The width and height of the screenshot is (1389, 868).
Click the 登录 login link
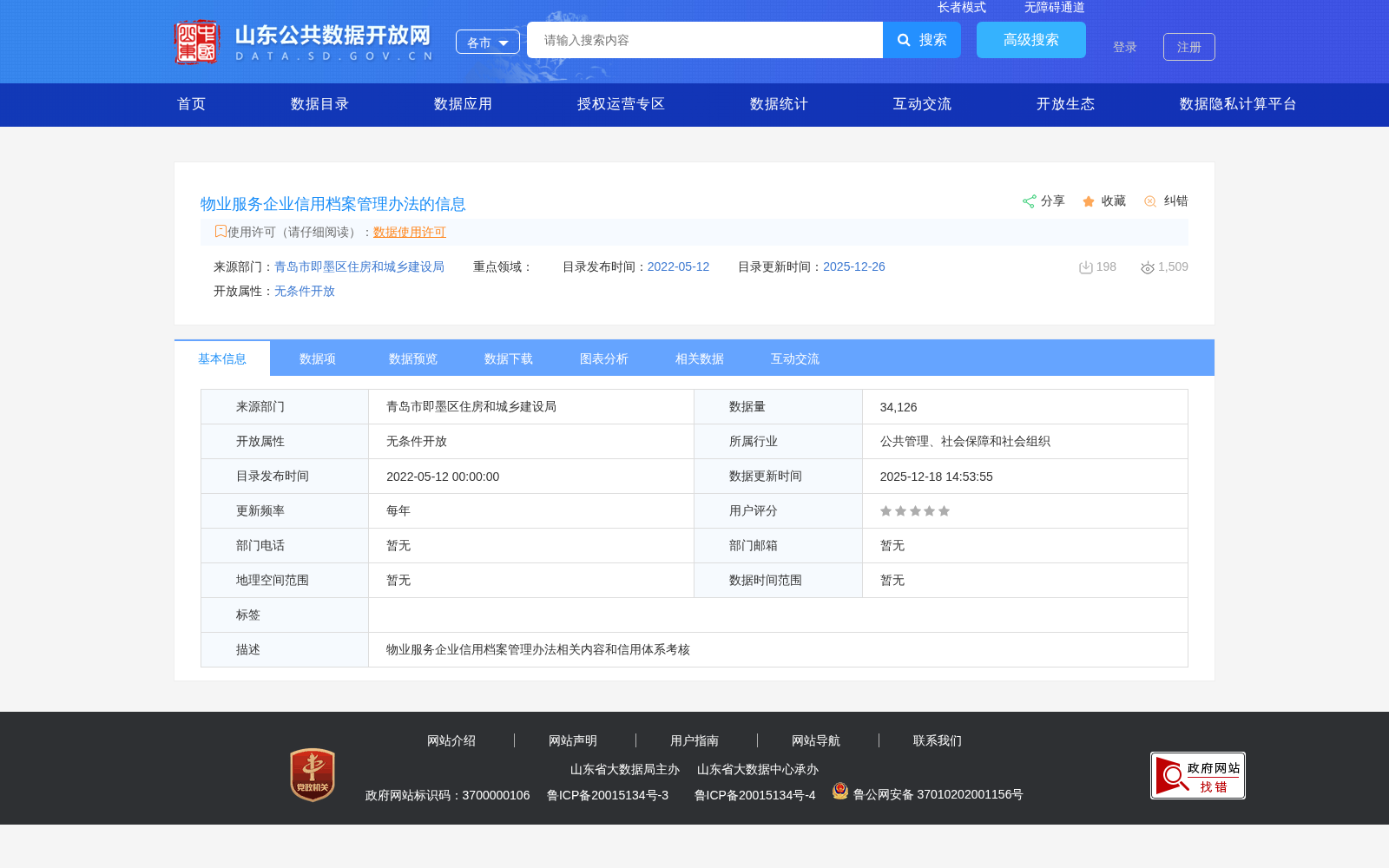[1125, 47]
